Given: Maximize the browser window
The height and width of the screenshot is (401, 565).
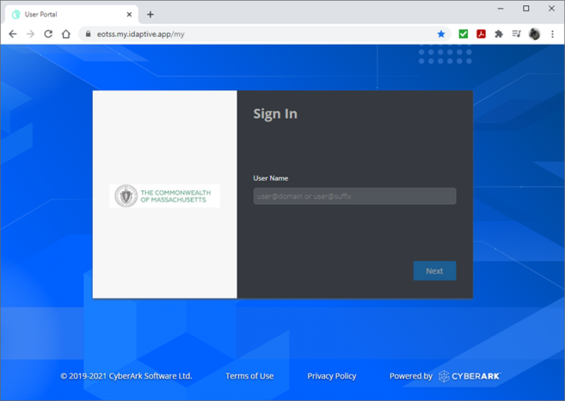Looking at the screenshot, I should click(x=526, y=9).
